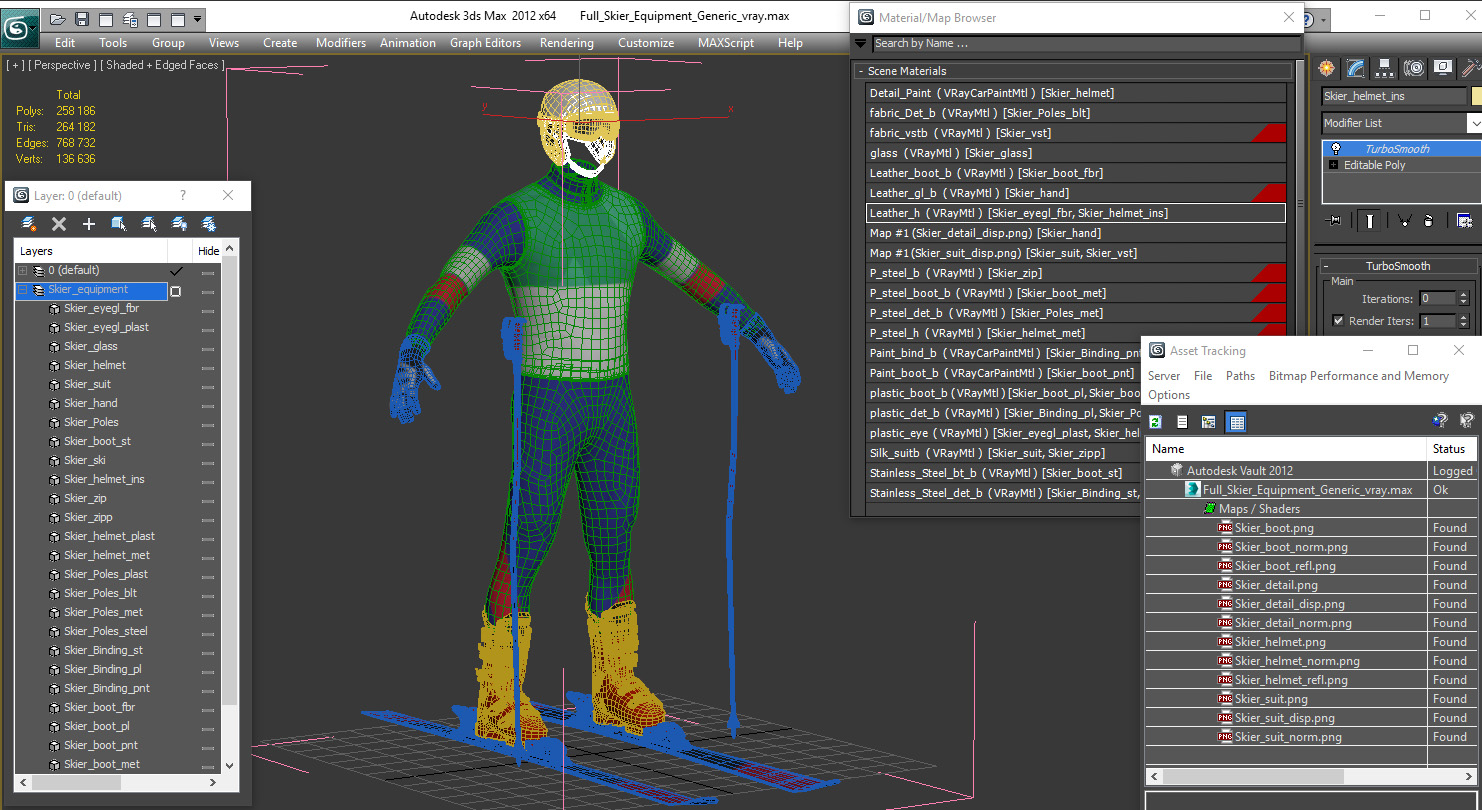The width and height of the screenshot is (1482, 810).
Task: Click the Shaded + Edged Faces label
Action: [x=162, y=65]
